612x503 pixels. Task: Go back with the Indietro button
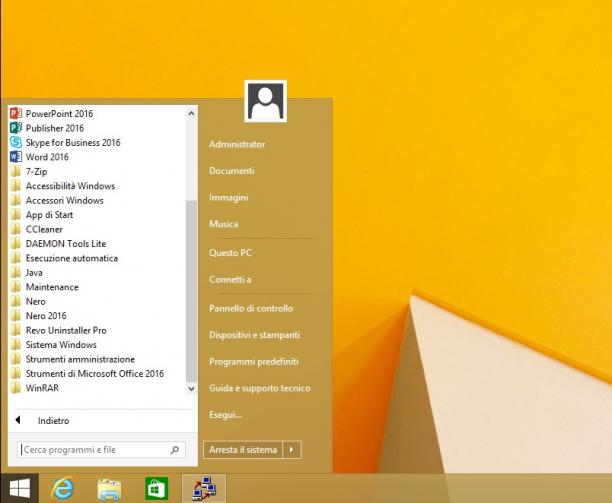pos(53,420)
